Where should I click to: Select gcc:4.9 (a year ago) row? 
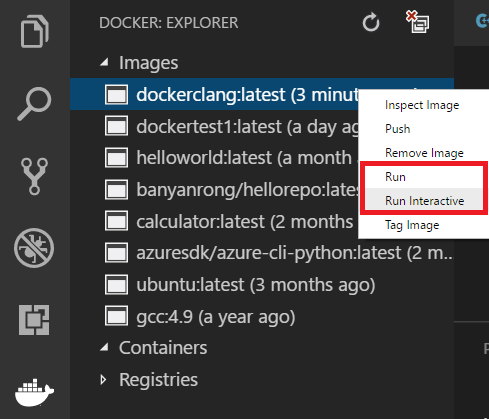pos(262,316)
